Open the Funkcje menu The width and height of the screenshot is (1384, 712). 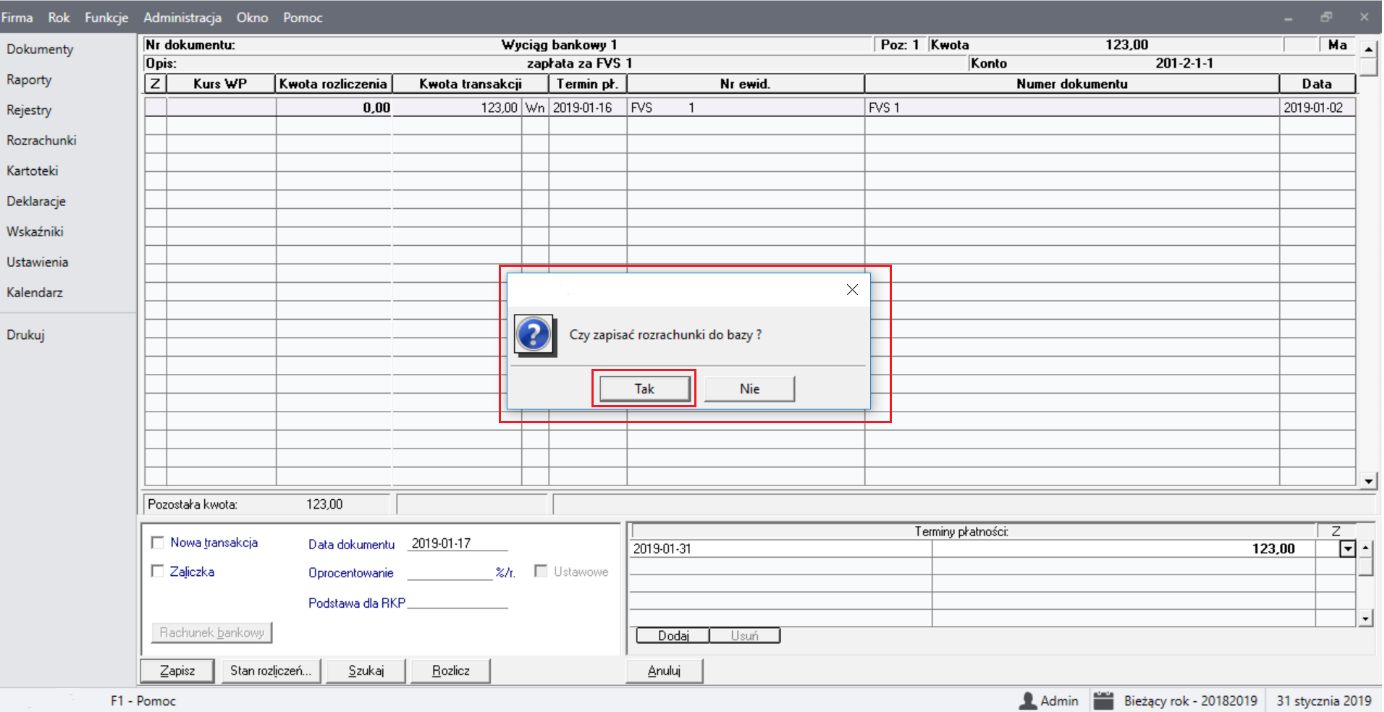click(107, 17)
